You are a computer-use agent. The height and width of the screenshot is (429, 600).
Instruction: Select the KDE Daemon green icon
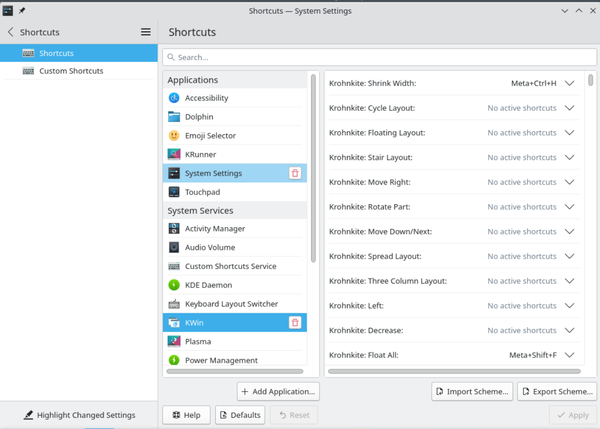tap(174, 285)
